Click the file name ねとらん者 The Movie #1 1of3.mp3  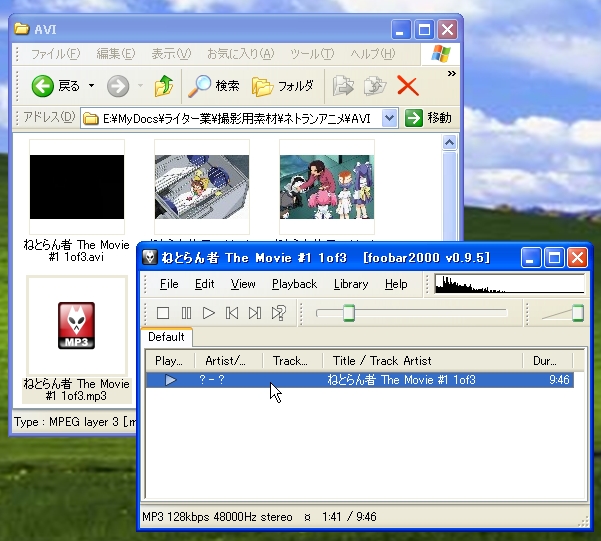[x=76, y=390]
